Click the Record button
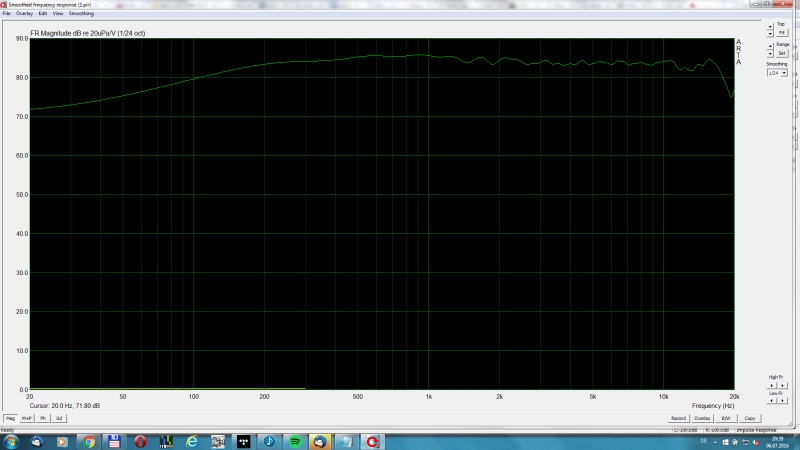 [678, 418]
